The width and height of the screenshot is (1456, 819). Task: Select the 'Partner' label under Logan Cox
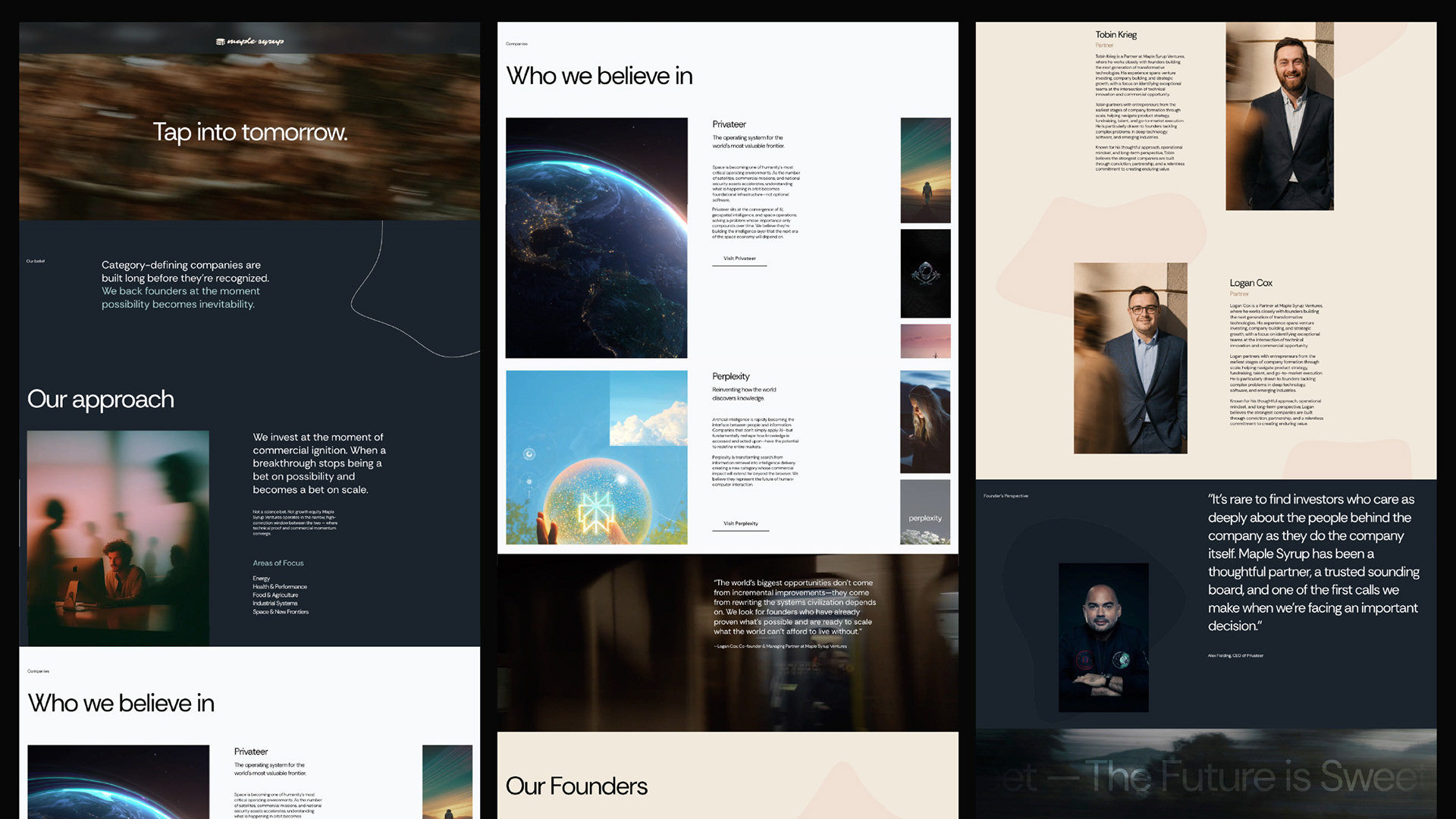(x=1239, y=294)
